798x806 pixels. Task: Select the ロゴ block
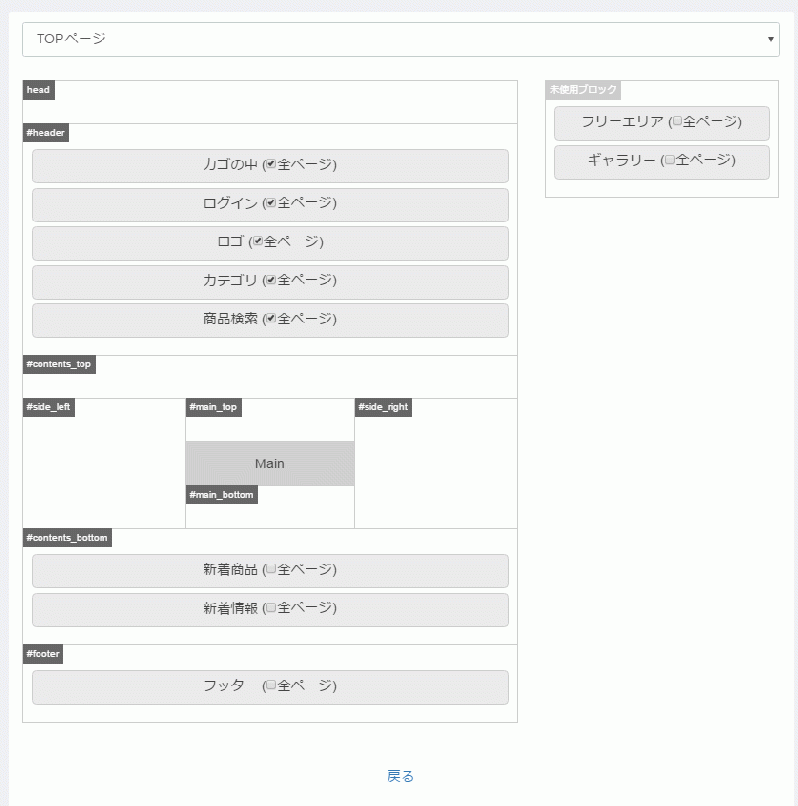[x=270, y=243]
